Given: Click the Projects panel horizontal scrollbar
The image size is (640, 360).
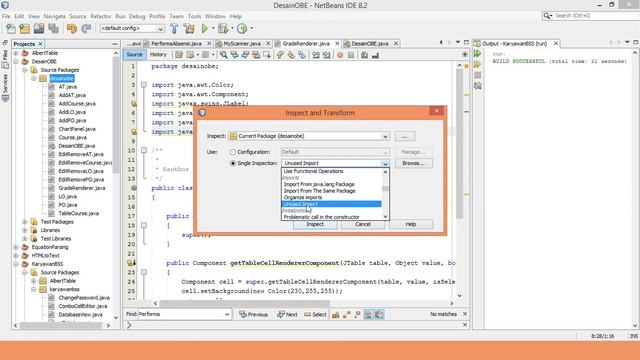Looking at the screenshot, I should click(x=60, y=325).
